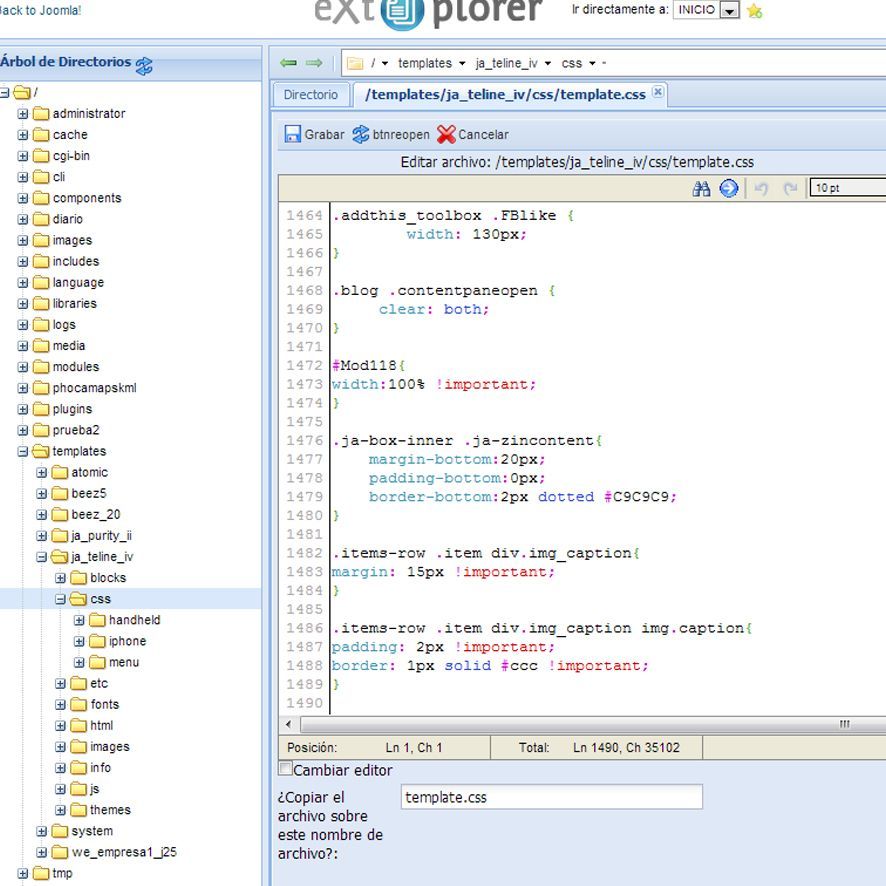Image resolution: width=886 pixels, height=886 pixels.
Task: Select the /templates/ja_teline_iv/css/template.css tab
Action: coord(505,94)
